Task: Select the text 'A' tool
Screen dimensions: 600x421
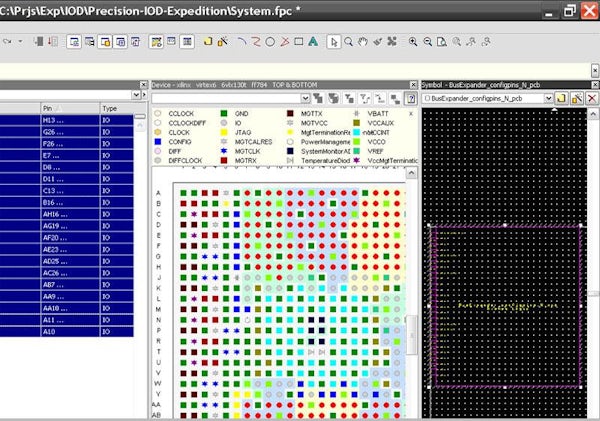Action: click(x=313, y=42)
